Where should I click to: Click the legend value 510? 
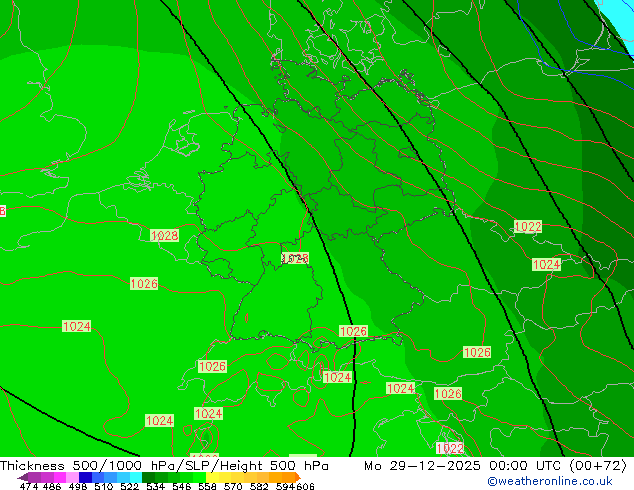coord(104,486)
